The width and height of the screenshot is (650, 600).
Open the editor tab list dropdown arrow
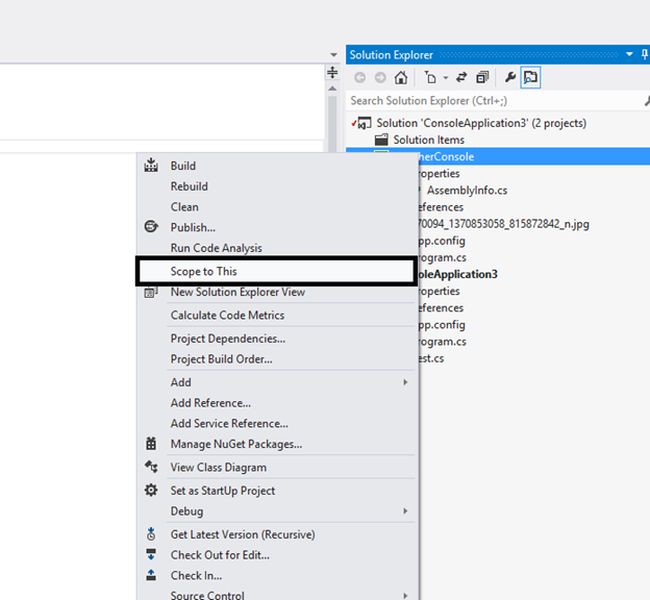pyautogui.click(x=334, y=55)
